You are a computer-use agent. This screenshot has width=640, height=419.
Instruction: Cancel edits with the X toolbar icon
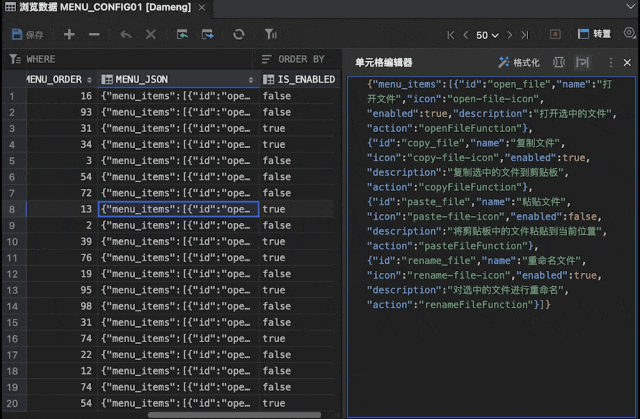[x=151, y=35]
